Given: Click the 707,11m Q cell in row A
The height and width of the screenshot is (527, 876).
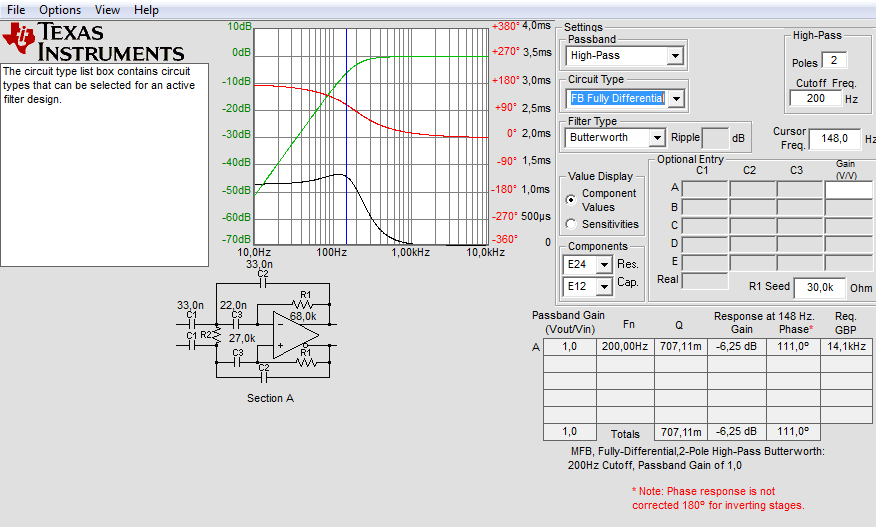Looking at the screenshot, I should coord(680,346).
